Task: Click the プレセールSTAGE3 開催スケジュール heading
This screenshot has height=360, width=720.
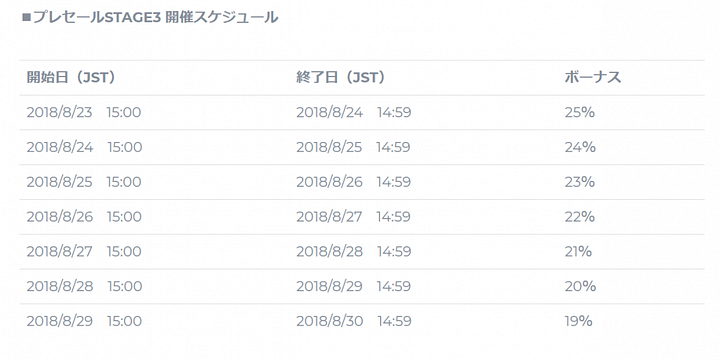Action: (150, 18)
